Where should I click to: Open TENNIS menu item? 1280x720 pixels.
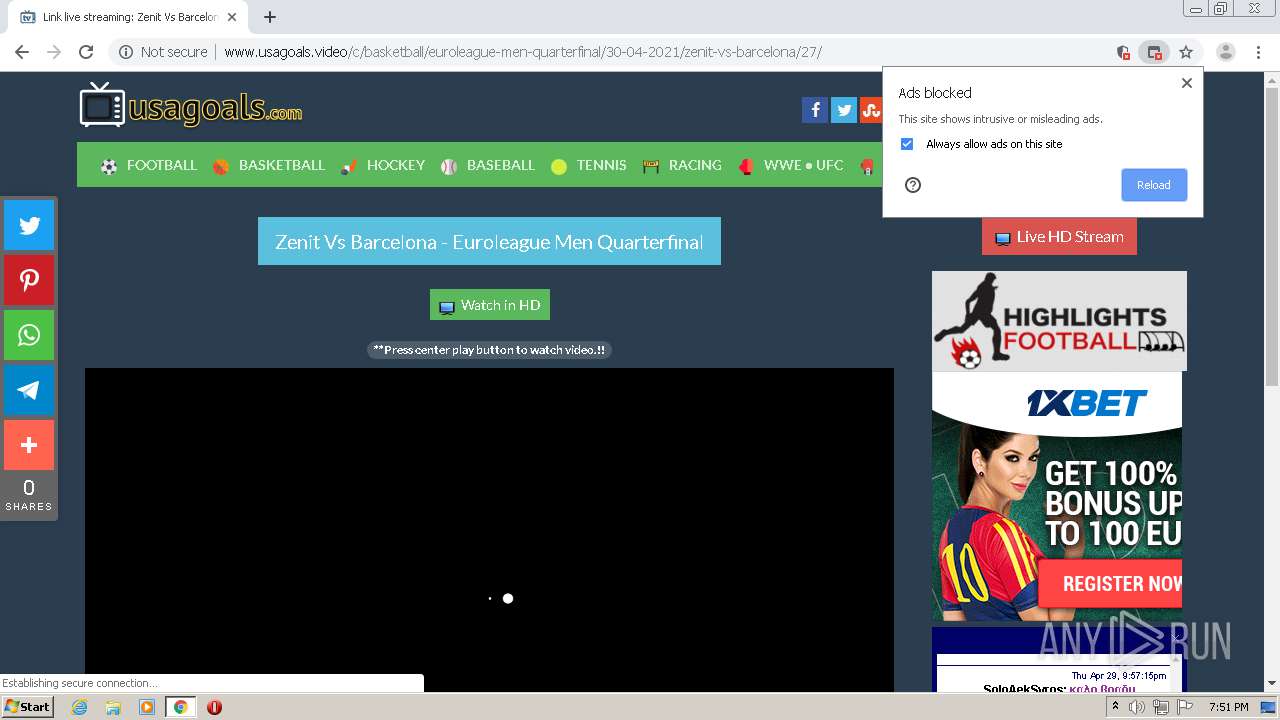(588, 165)
